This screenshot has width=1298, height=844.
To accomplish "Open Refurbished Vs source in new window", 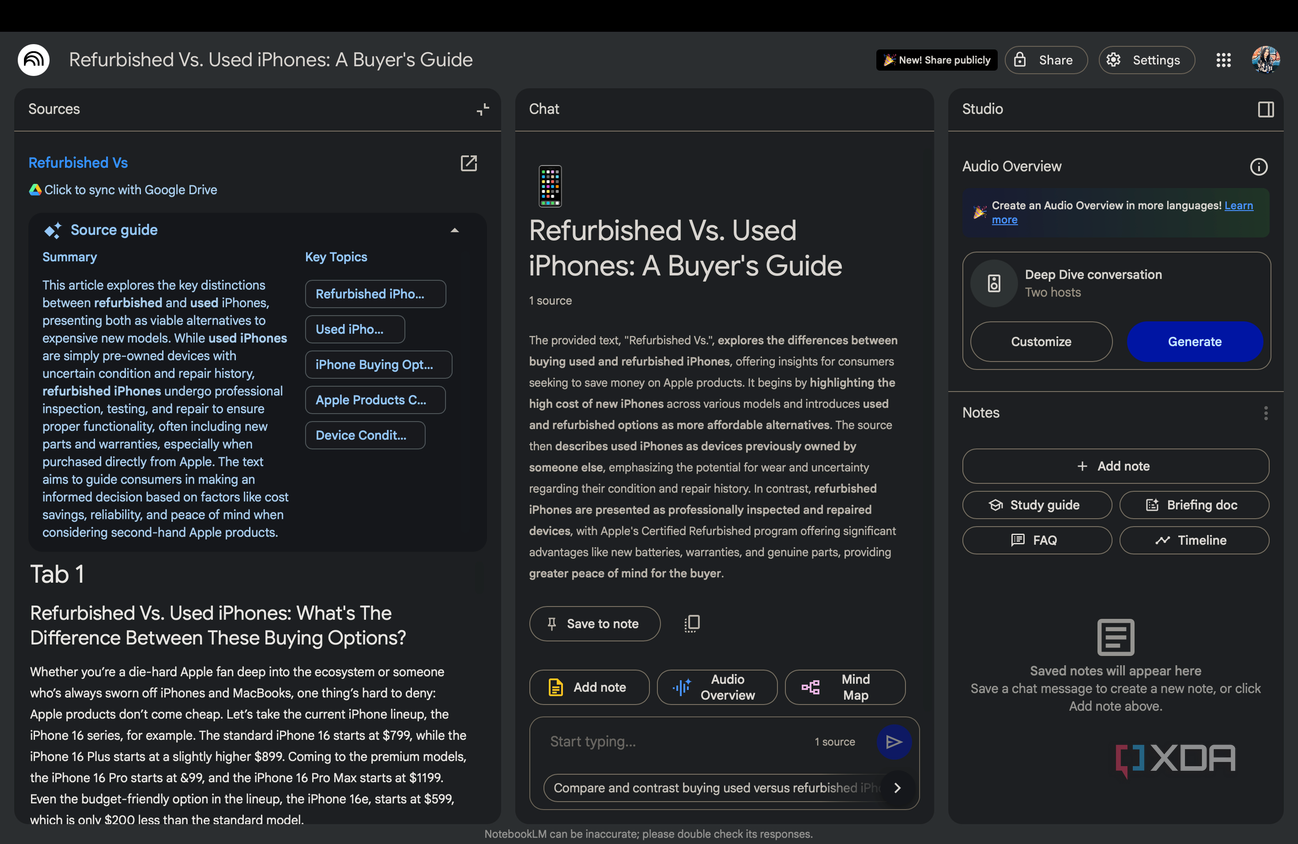I will (x=469, y=163).
